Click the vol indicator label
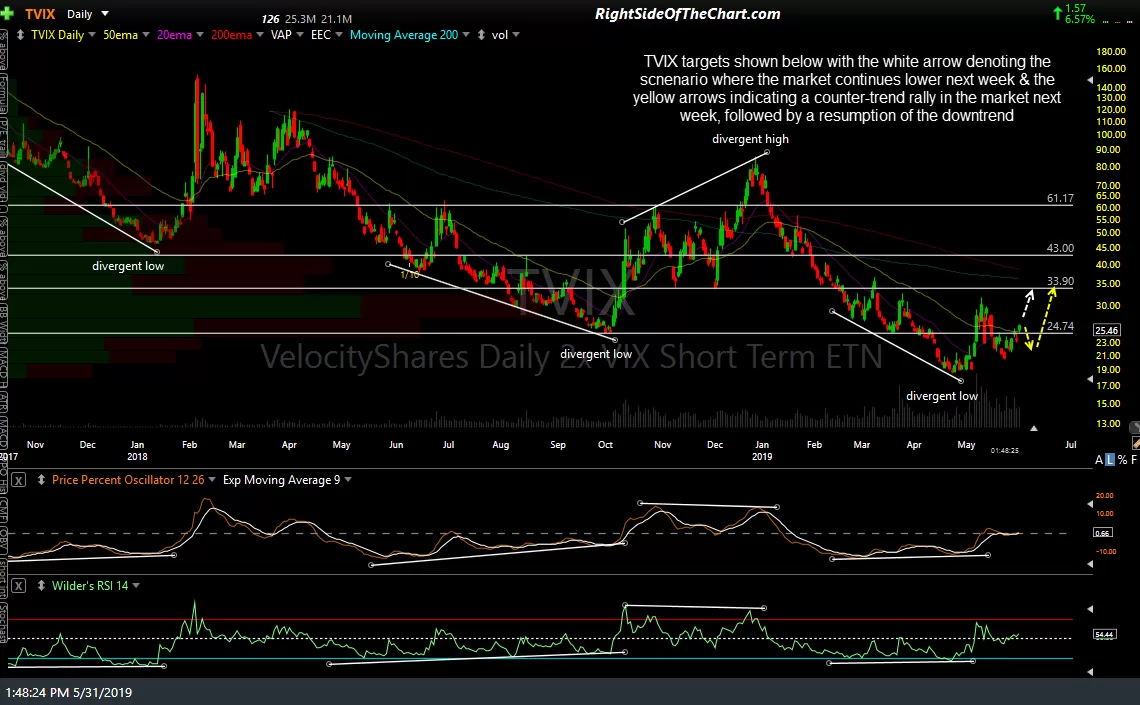The height and width of the screenshot is (705, 1140). pyautogui.click(x=499, y=35)
